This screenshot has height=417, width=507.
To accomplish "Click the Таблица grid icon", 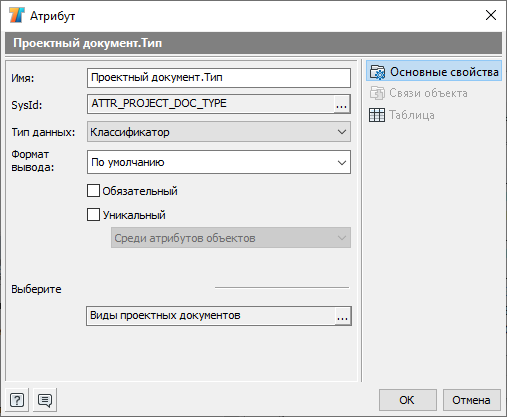I will 377,115.
